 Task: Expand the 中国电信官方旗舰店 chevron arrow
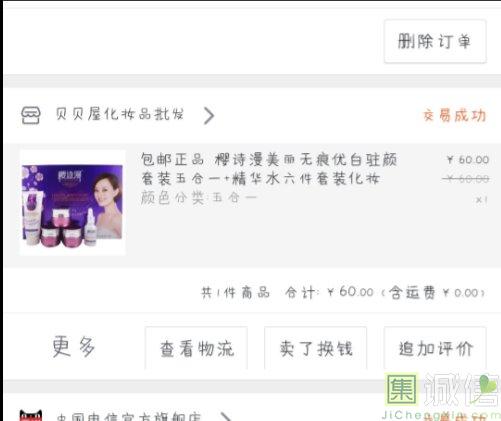[x=226, y=416]
